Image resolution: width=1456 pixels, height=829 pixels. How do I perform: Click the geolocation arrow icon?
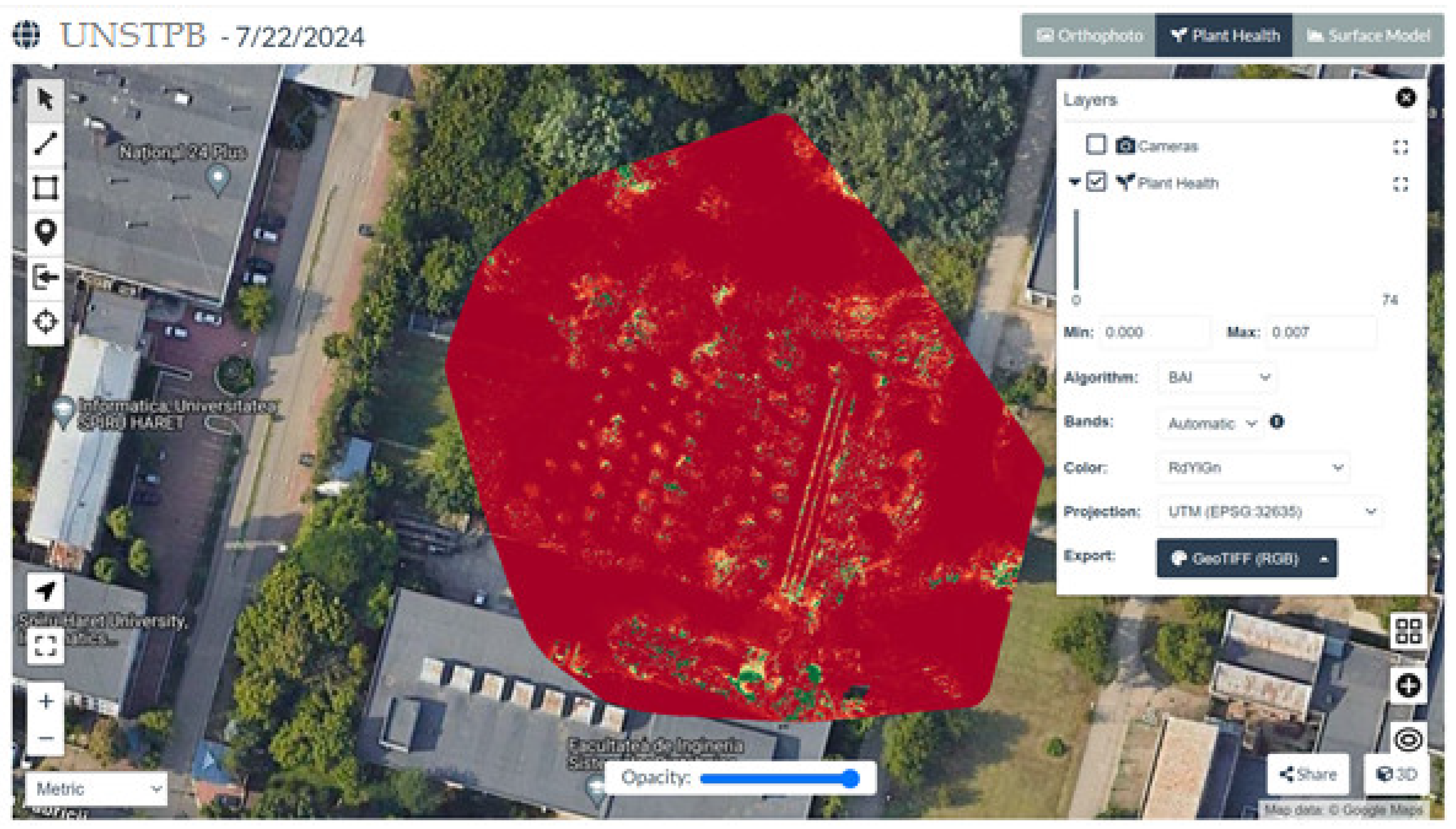click(x=45, y=591)
